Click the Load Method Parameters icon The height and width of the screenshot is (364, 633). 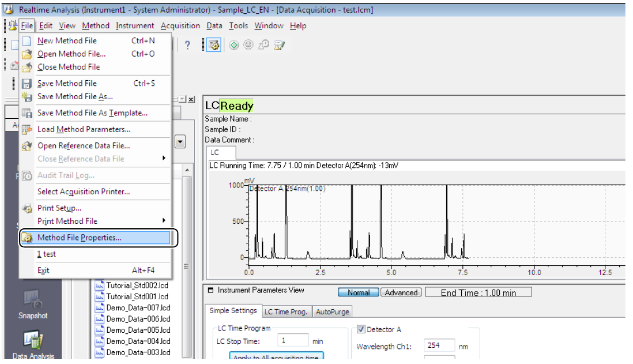point(27,130)
